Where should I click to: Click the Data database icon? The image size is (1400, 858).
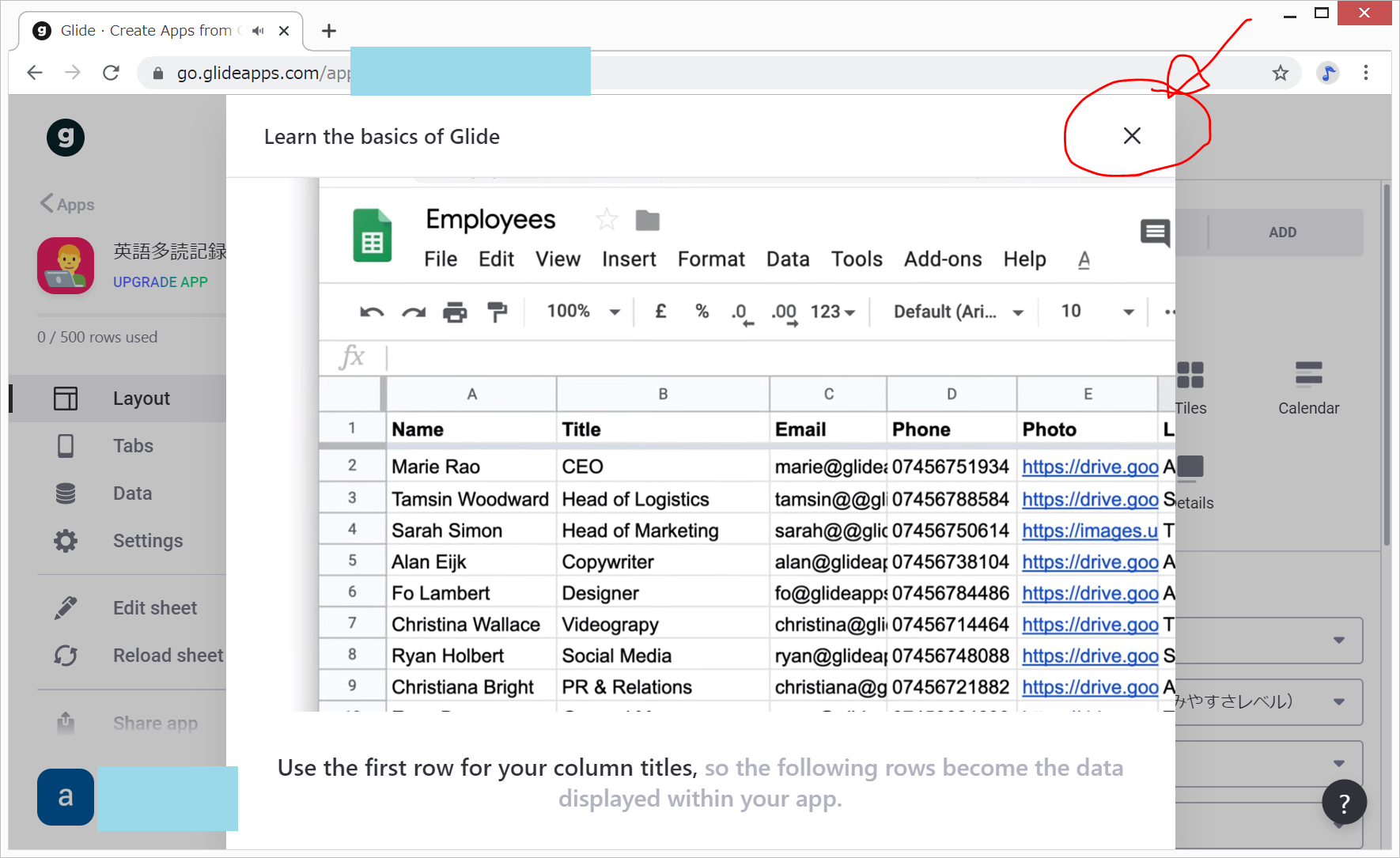(x=66, y=493)
